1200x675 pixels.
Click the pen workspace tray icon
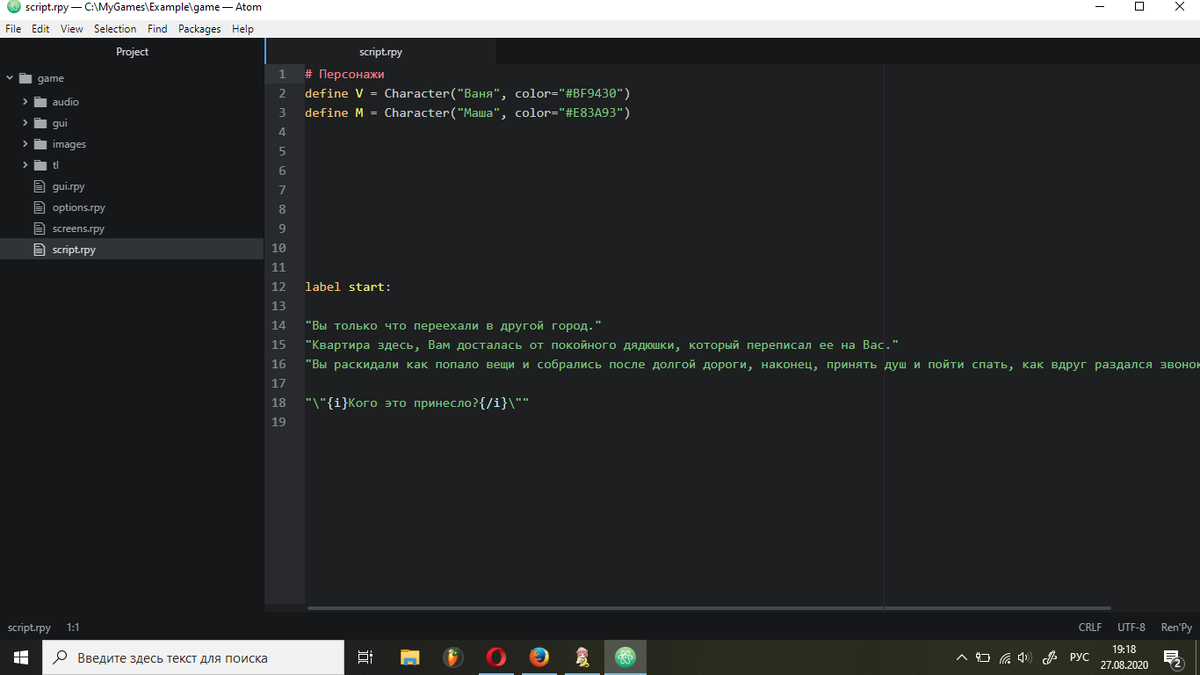pos(1049,657)
